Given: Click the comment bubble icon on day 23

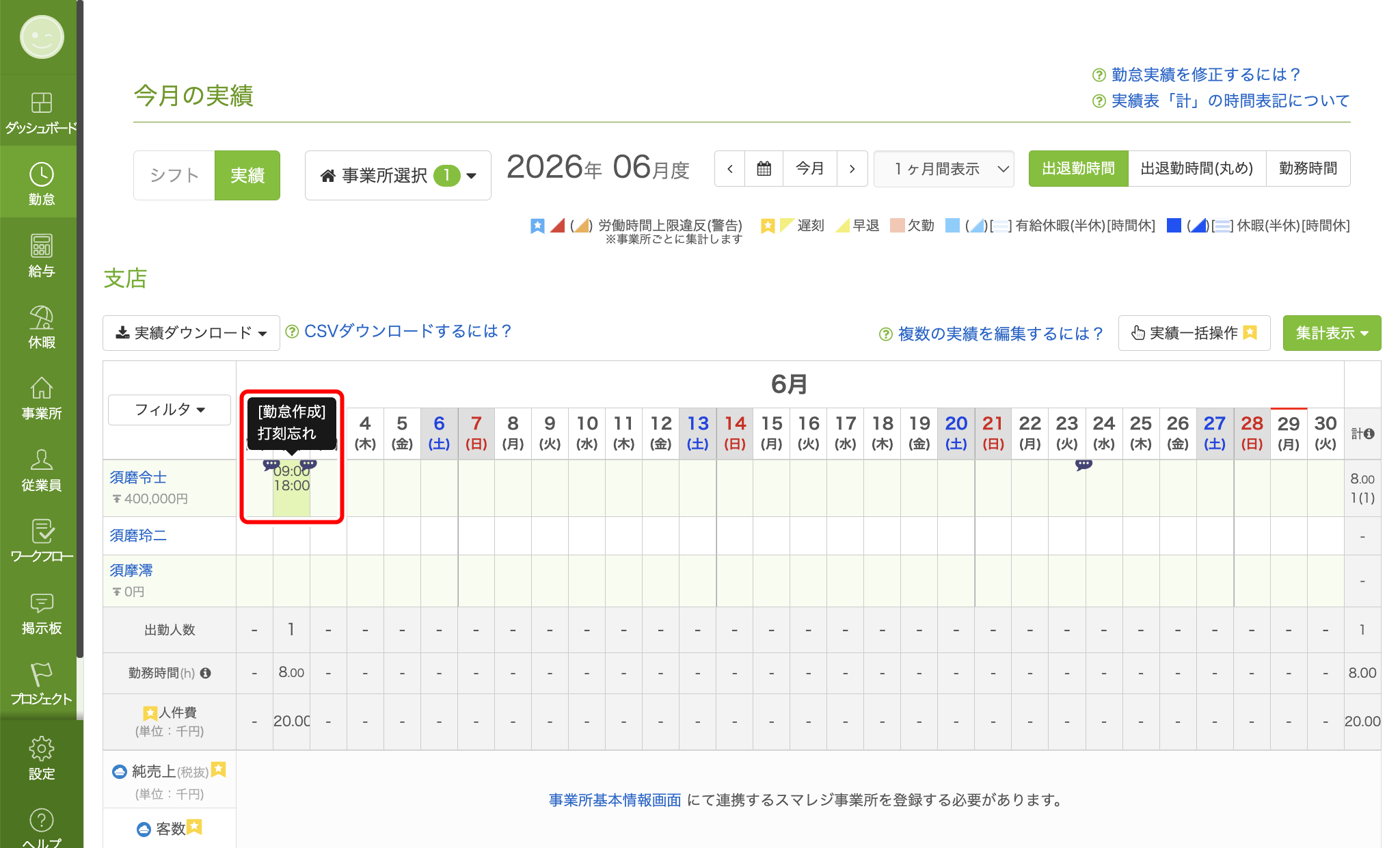Looking at the screenshot, I should pyautogui.click(x=1083, y=465).
